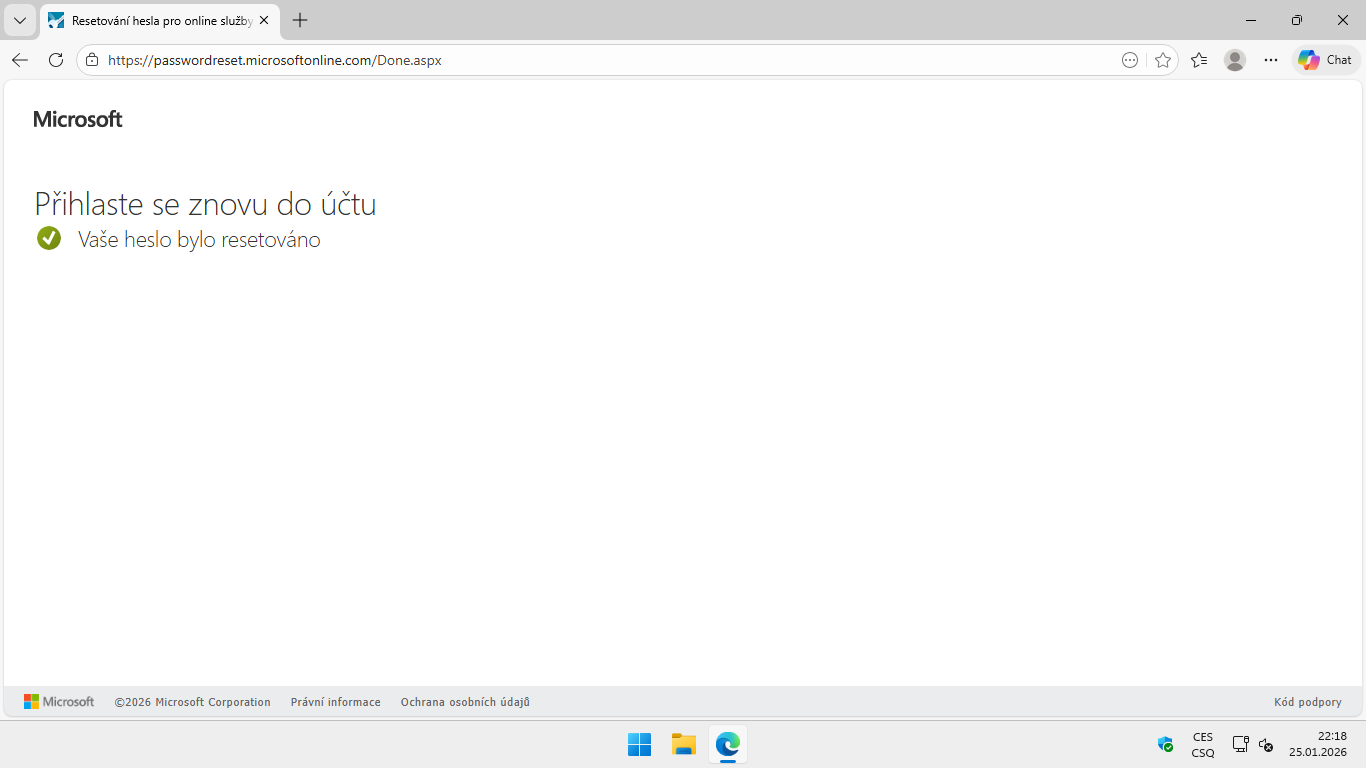Click the address bar to edit the URL
1366x768 pixels.
[600, 60]
